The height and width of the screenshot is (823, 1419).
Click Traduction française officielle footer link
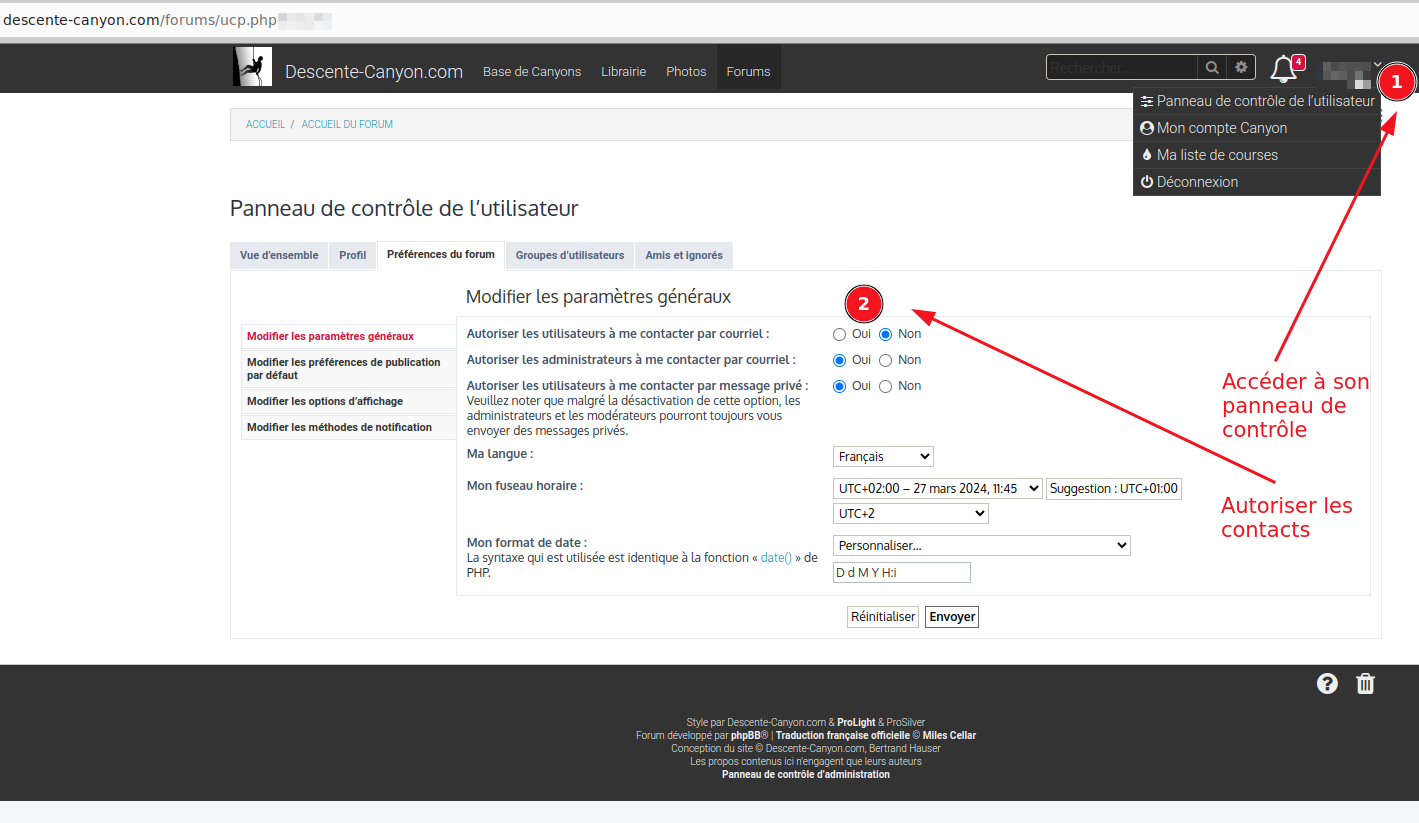pos(843,736)
